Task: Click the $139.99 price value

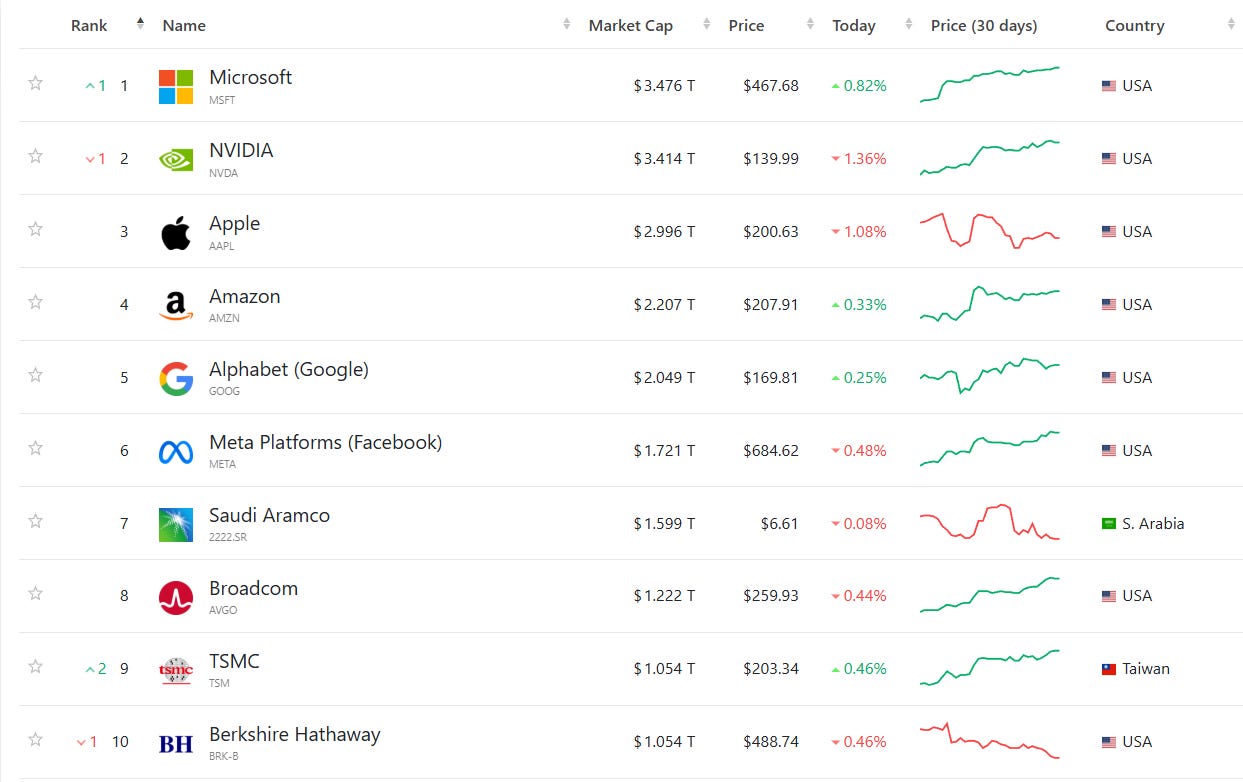Action: pos(771,159)
